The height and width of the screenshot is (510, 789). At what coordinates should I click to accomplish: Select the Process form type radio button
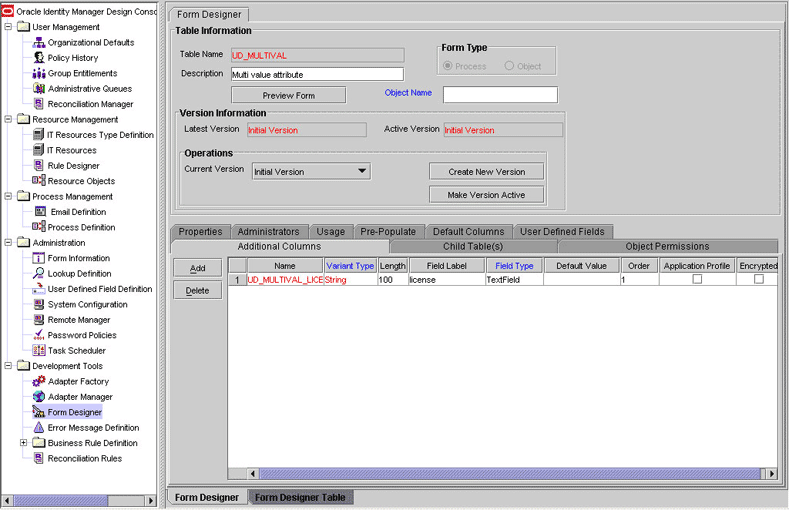pyautogui.click(x=447, y=66)
